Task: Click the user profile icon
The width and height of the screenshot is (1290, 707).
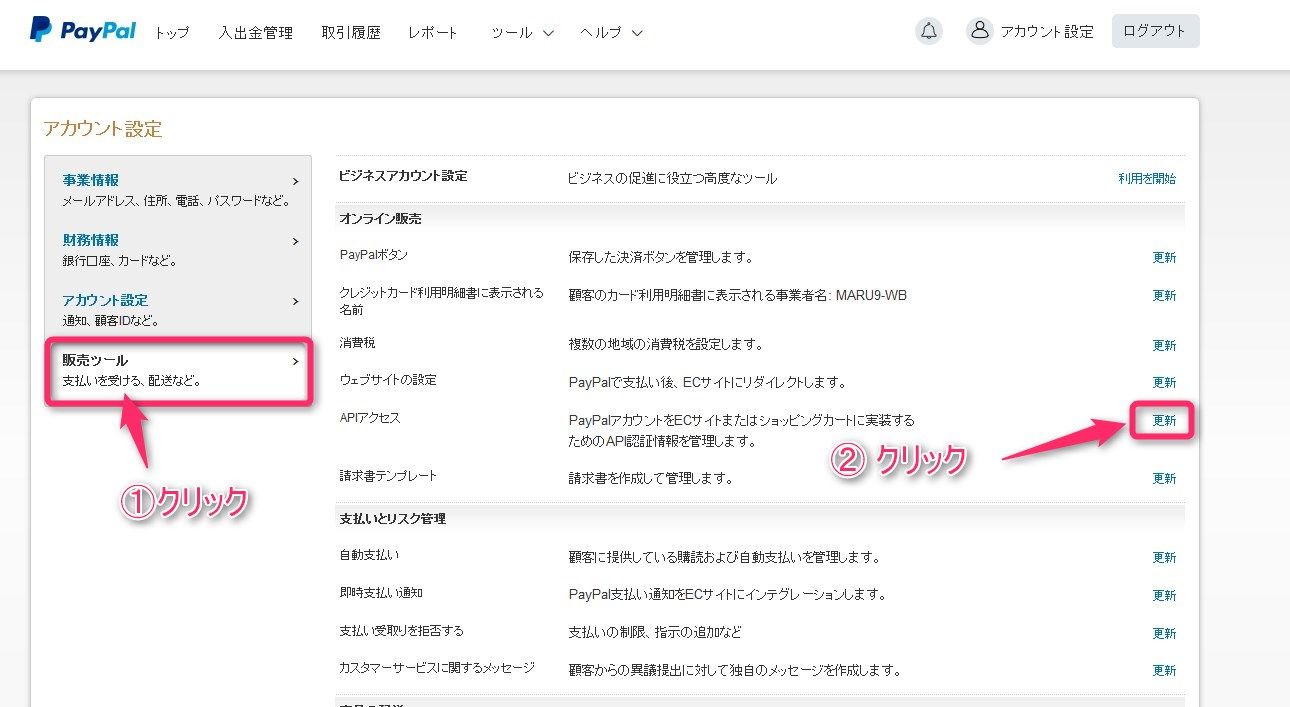Action: [980, 31]
